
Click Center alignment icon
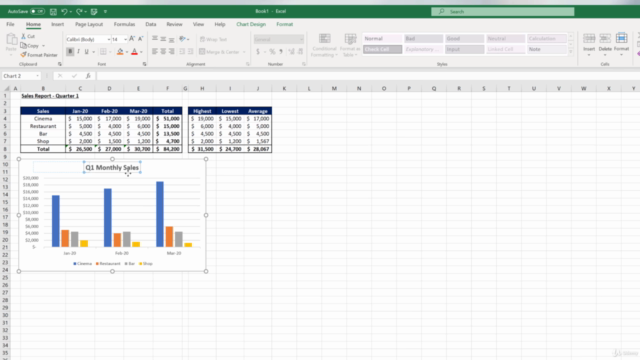point(163,51)
